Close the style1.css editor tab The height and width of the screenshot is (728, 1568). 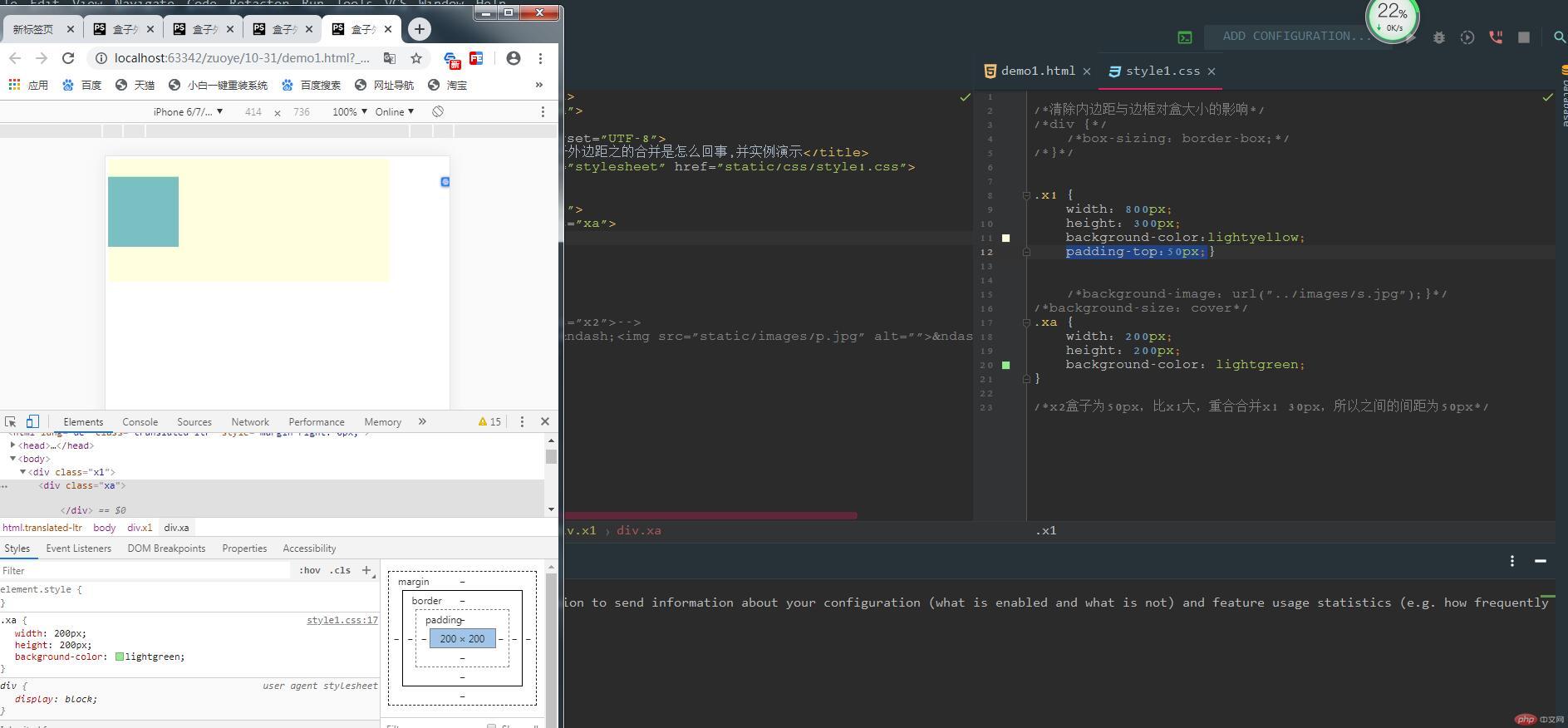click(x=1212, y=71)
